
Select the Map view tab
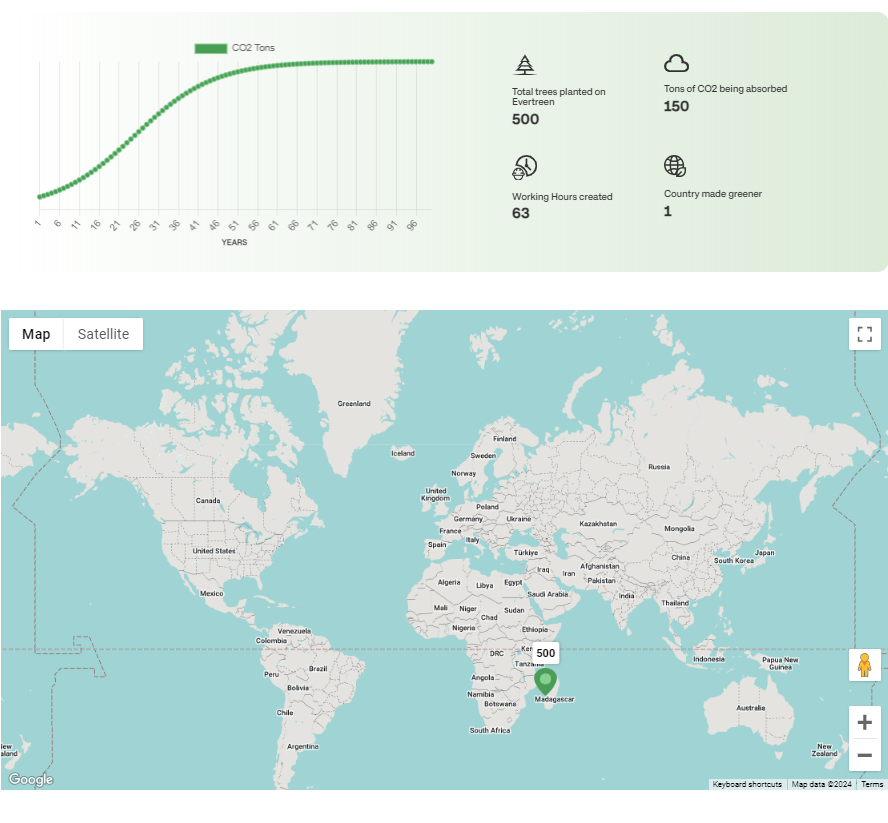[x=36, y=334]
